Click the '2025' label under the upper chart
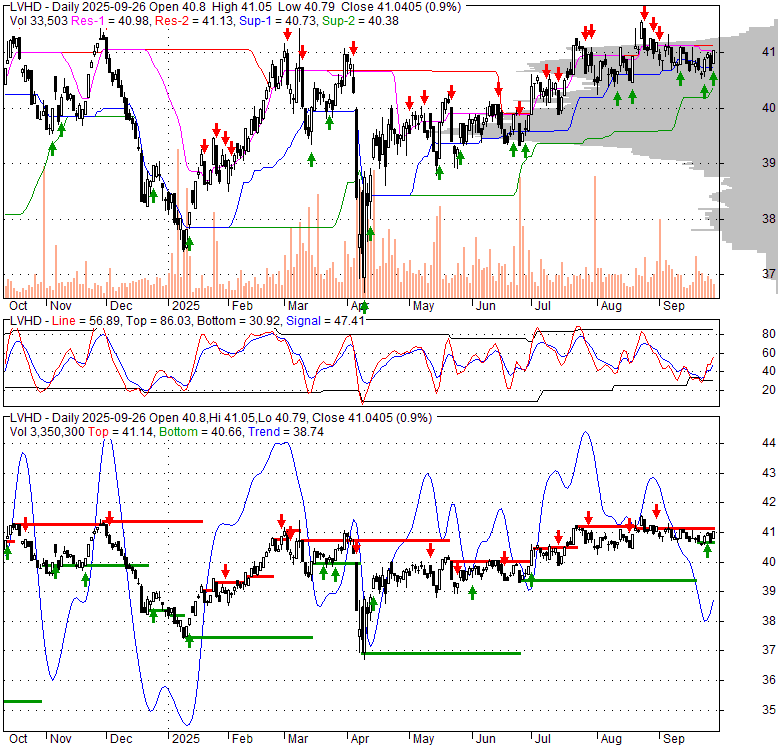The image size is (780, 745). [x=186, y=305]
